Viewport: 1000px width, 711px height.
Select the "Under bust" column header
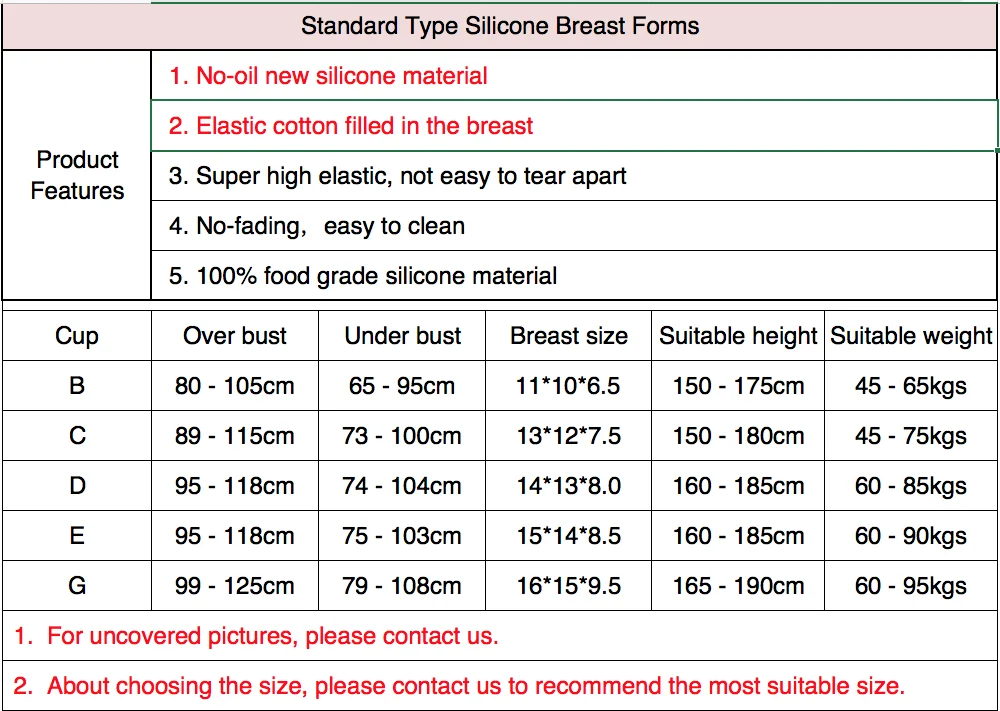tap(402, 336)
